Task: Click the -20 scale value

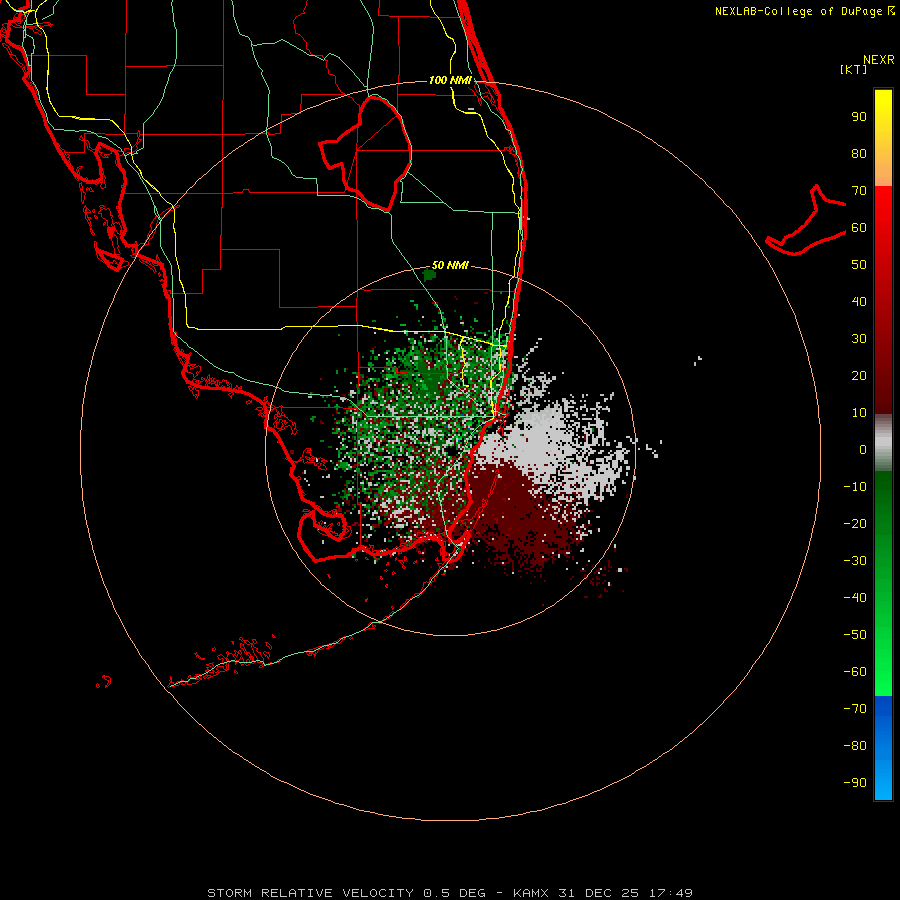Action: (x=855, y=523)
